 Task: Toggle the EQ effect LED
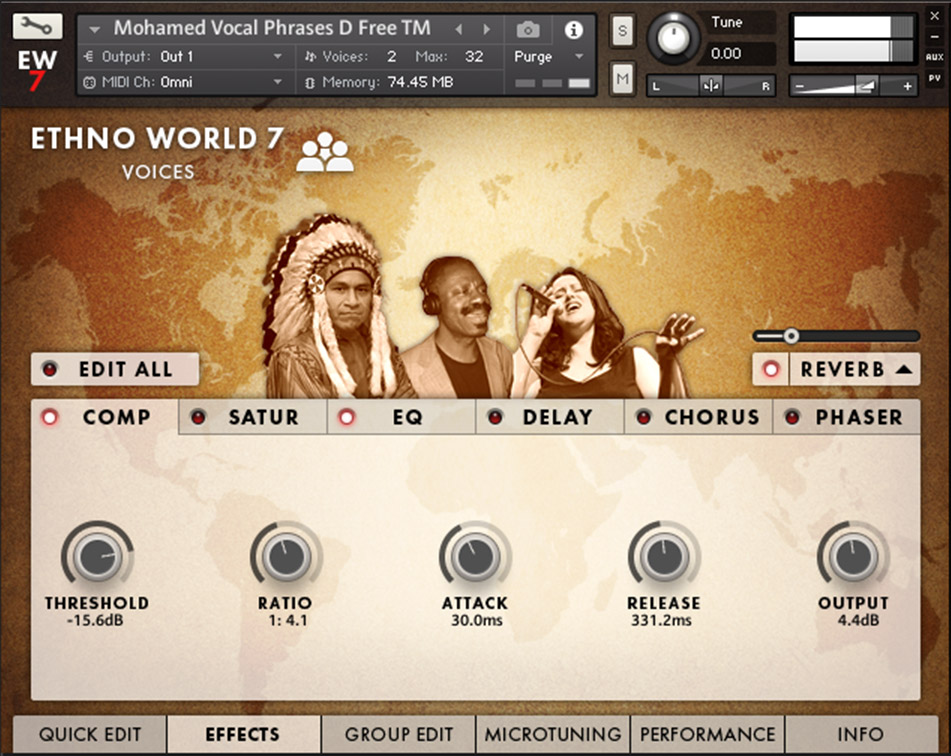point(346,417)
